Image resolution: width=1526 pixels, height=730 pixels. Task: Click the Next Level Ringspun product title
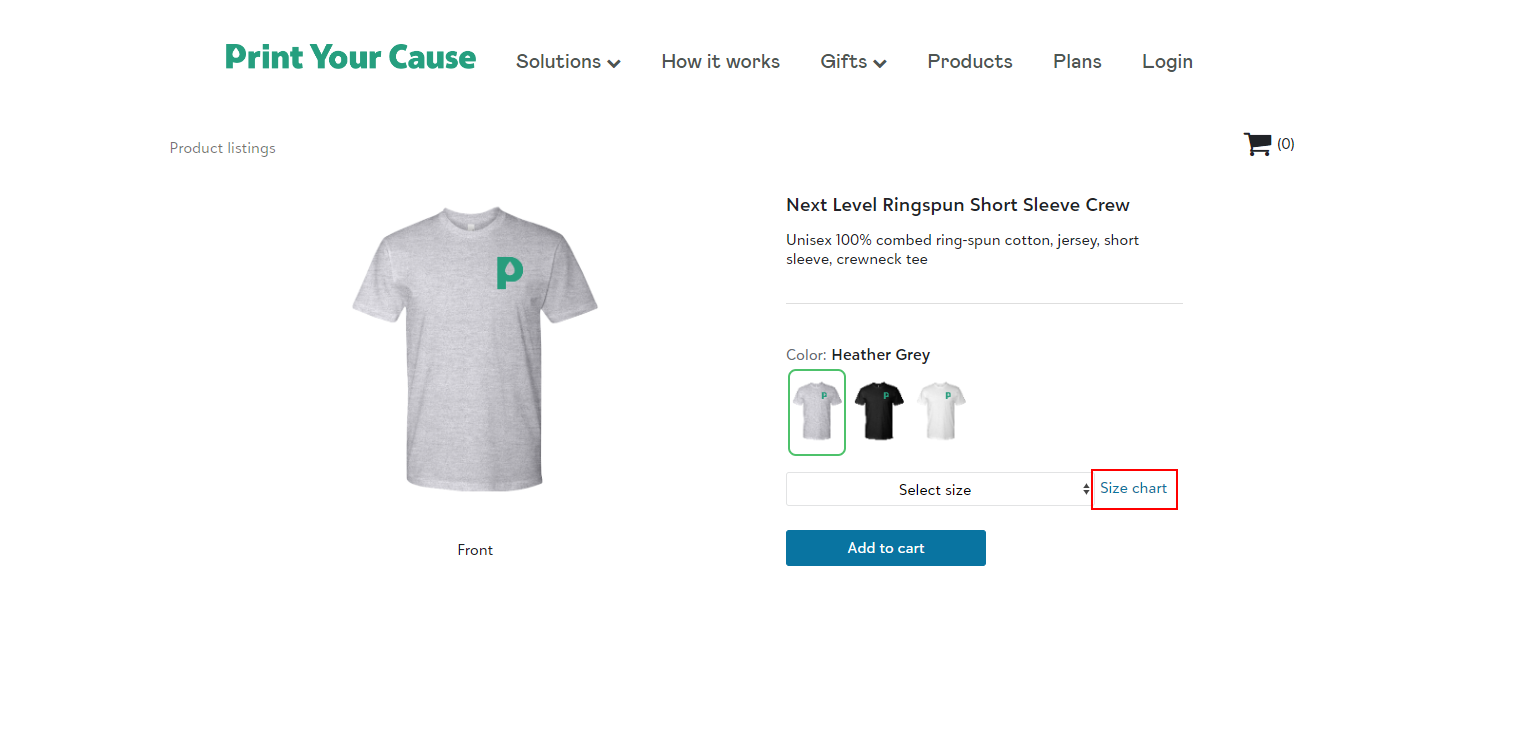[958, 205]
